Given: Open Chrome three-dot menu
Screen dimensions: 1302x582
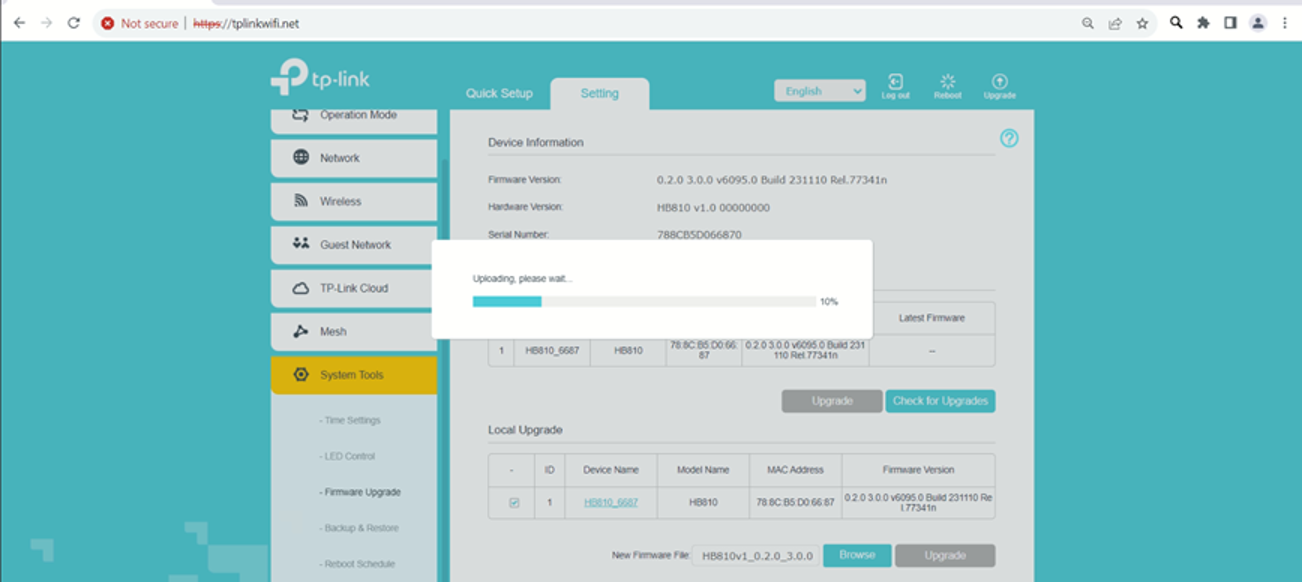Looking at the screenshot, I should coord(1285,22).
